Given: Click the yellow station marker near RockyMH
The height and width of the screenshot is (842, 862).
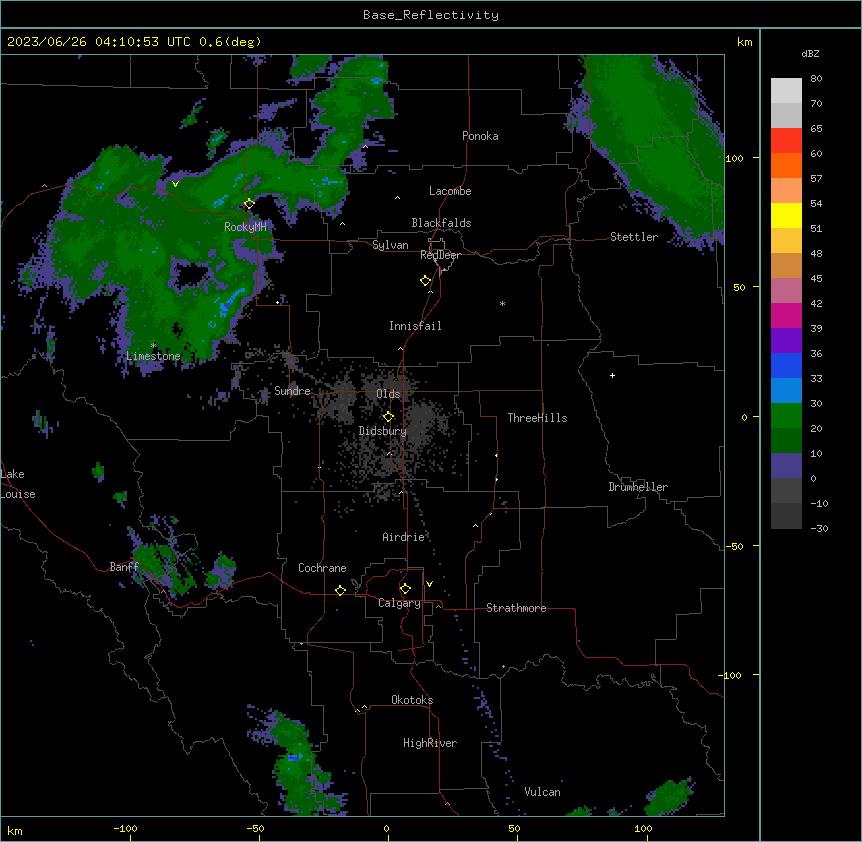Looking at the screenshot, I should (x=249, y=204).
